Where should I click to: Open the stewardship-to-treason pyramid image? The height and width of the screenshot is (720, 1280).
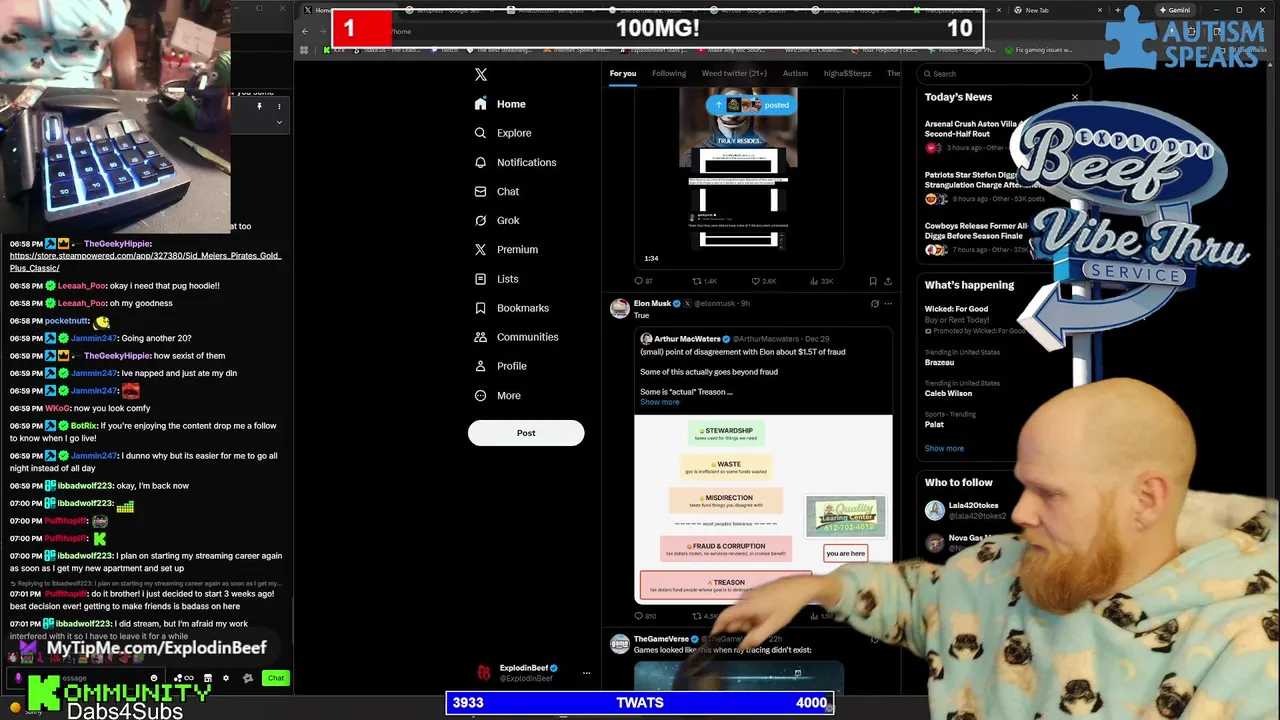click(763, 508)
